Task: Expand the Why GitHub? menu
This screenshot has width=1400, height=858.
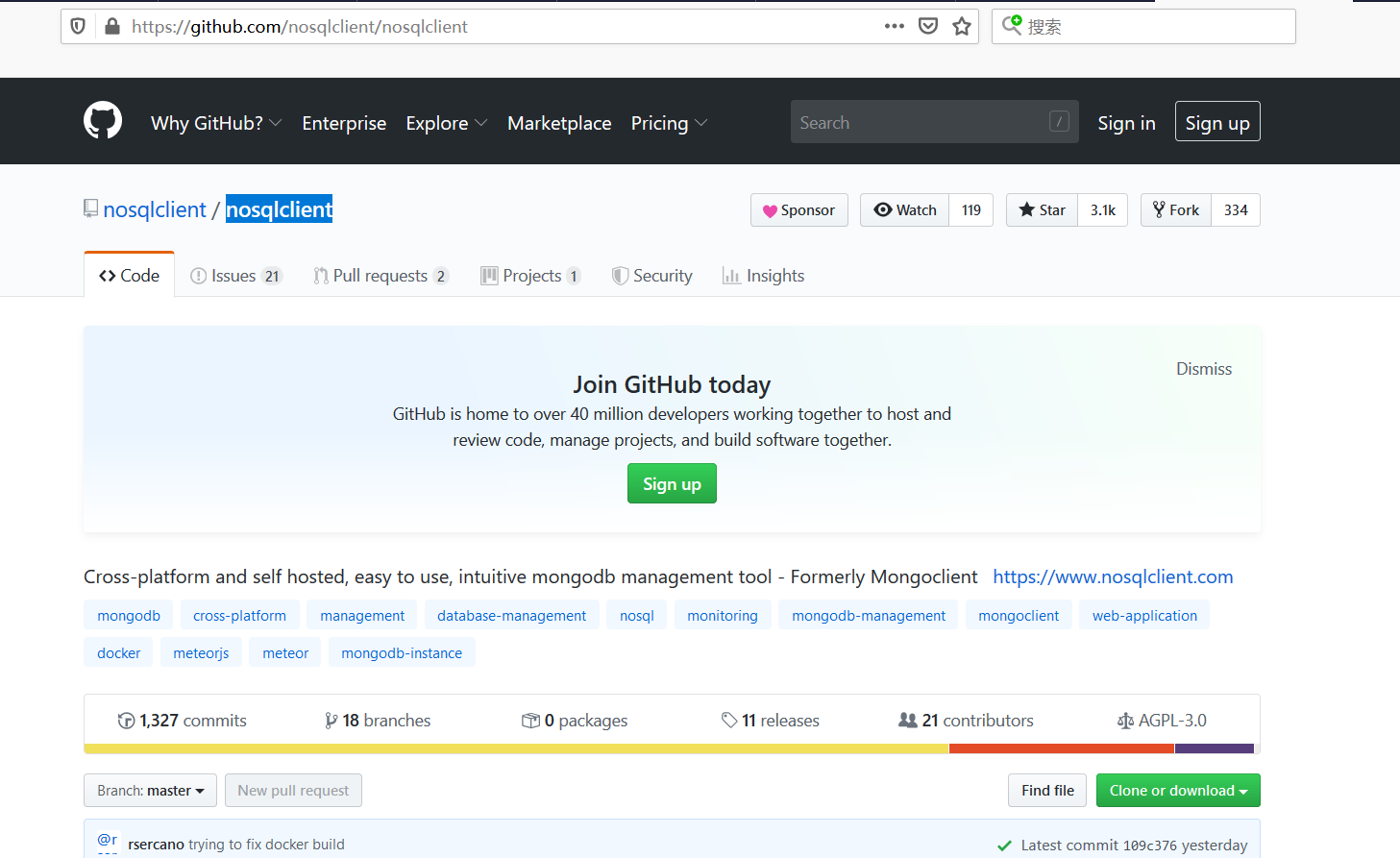Action: click(x=216, y=123)
